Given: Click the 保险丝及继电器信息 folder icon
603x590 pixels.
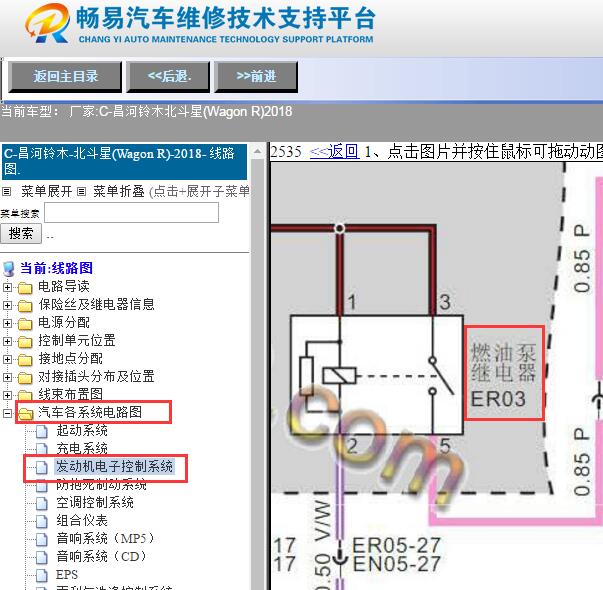Looking at the screenshot, I should (25, 305).
